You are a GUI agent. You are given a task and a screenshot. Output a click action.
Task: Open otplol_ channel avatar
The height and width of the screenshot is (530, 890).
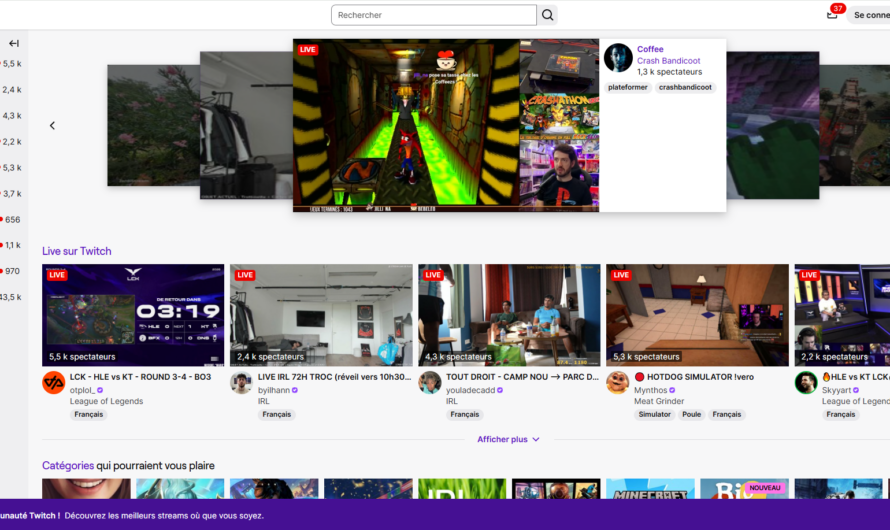click(53, 382)
